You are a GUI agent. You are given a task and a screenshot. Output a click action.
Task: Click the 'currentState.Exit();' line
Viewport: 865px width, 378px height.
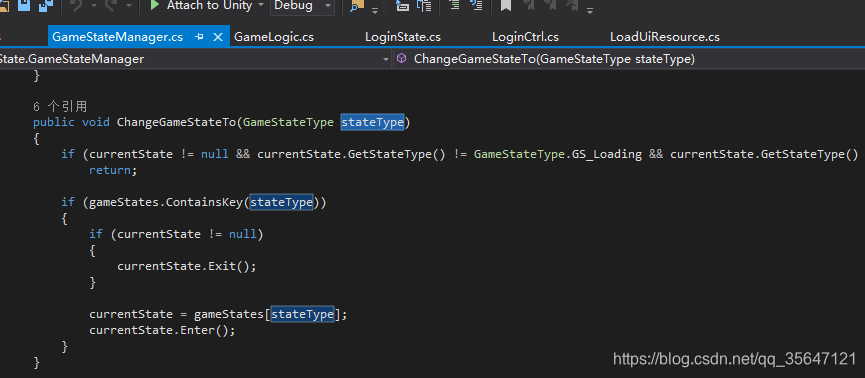[187, 266]
